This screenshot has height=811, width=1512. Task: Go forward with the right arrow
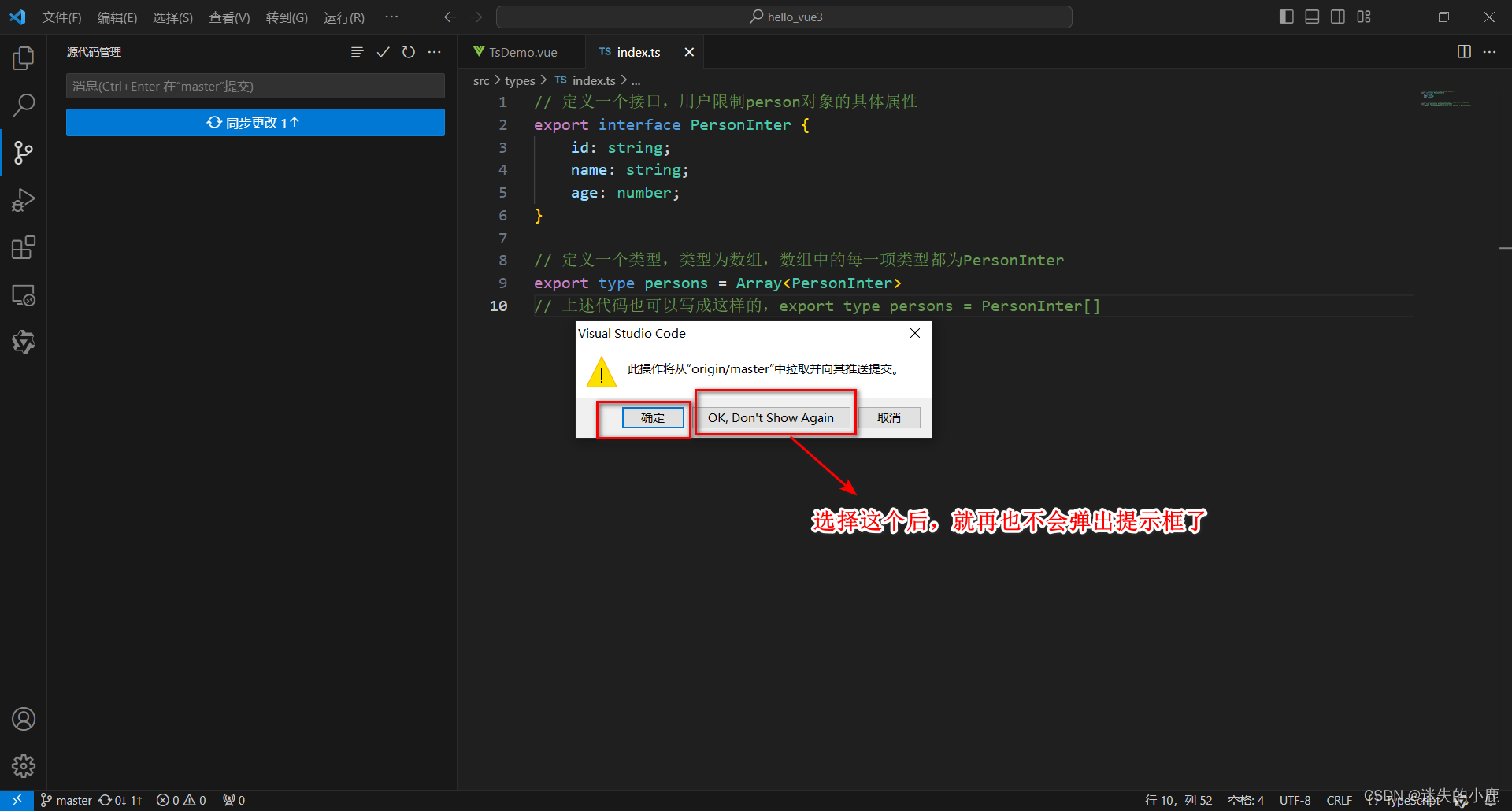coord(476,17)
